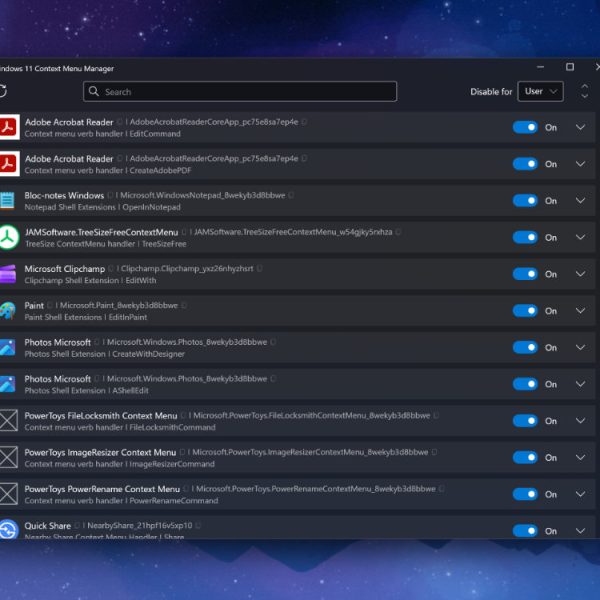
Task: Click the Microsoft Clipchamp purple icon
Action: click(x=8, y=274)
